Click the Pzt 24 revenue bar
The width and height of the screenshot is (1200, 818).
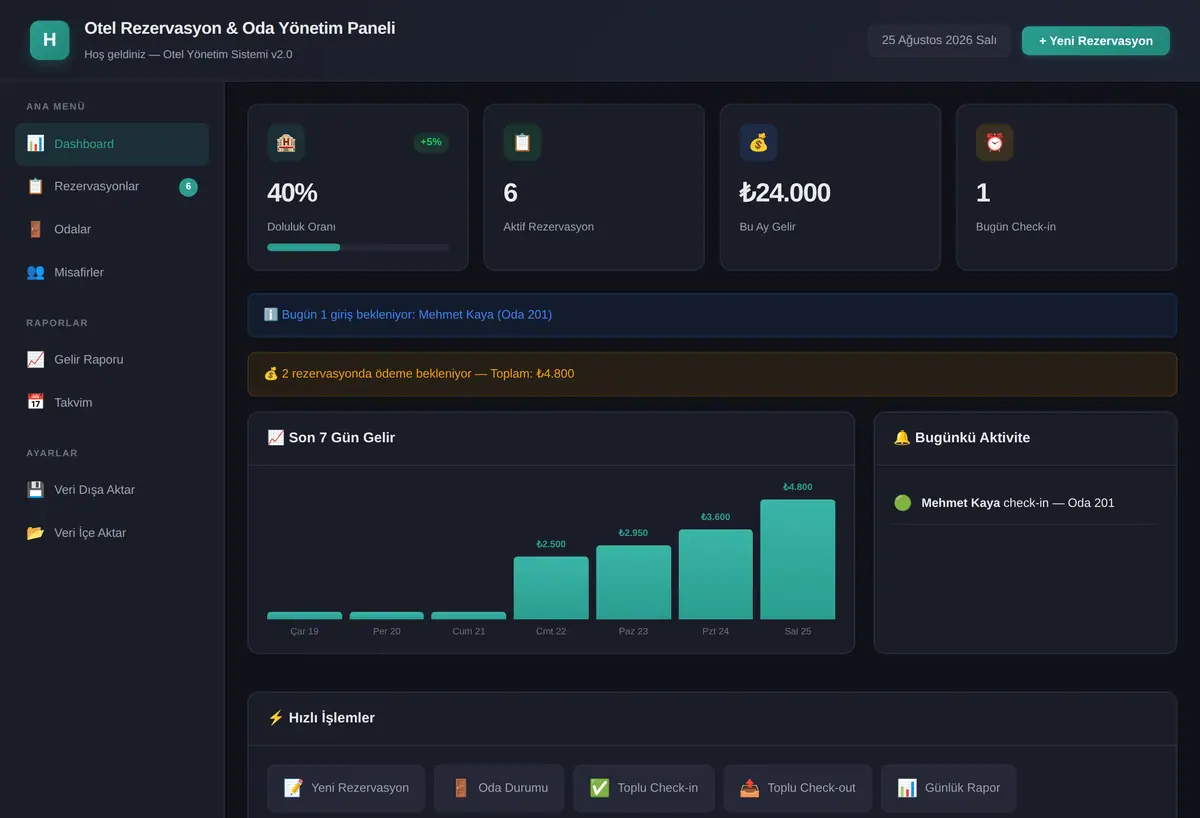click(x=716, y=574)
